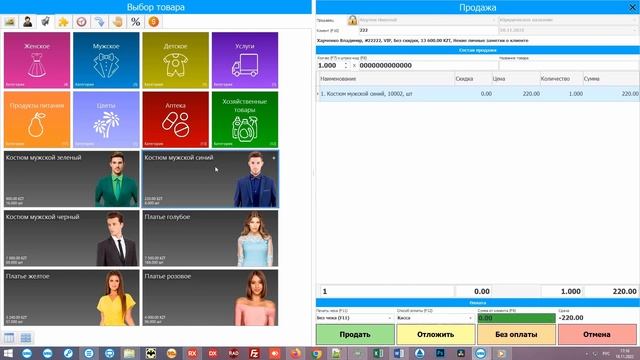Click the yellow puzzle piece icon
This screenshot has height=360, width=640.
63,22
